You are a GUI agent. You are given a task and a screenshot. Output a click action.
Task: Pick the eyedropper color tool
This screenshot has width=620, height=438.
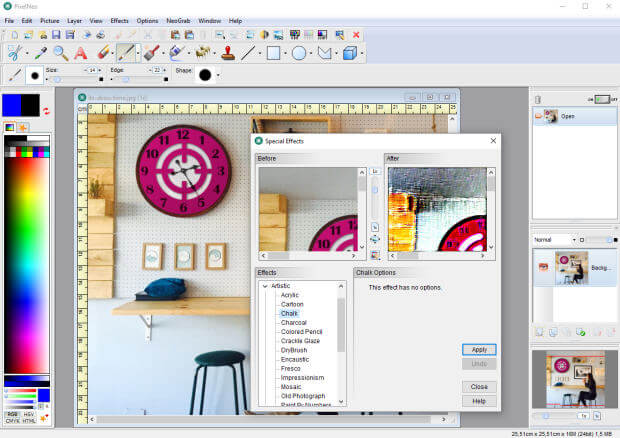click(x=40, y=53)
